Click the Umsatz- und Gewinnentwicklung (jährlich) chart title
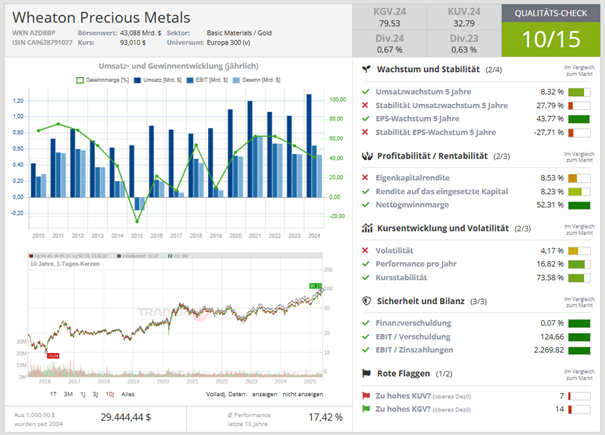 coord(179,66)
